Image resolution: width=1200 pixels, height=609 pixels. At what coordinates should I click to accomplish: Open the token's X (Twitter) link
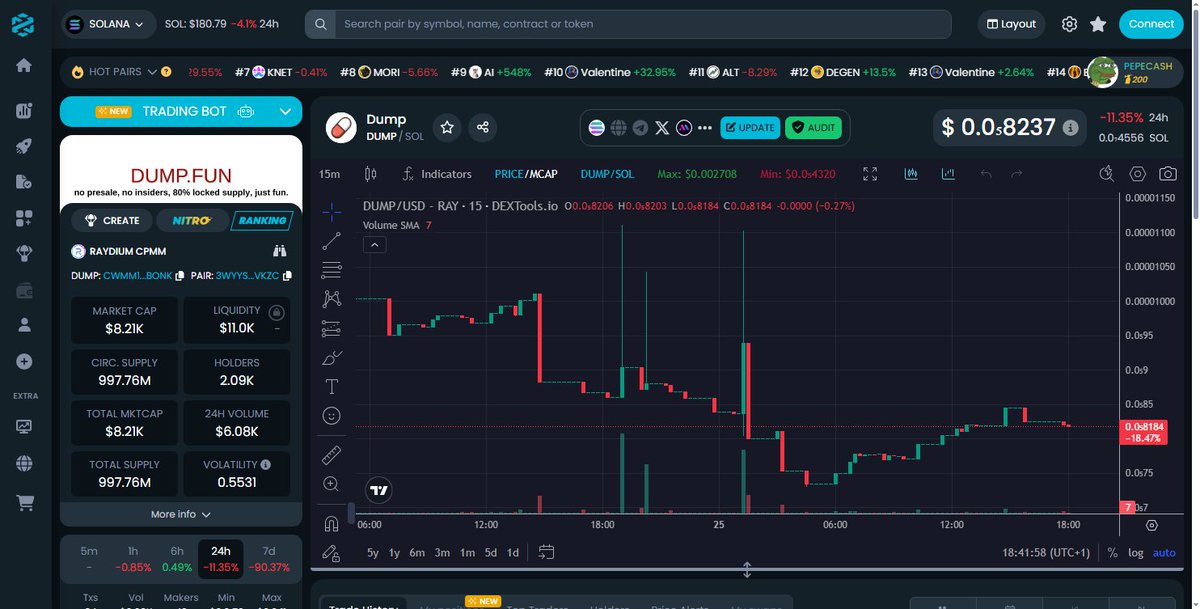pyautogui.click(x=662, y=127)
